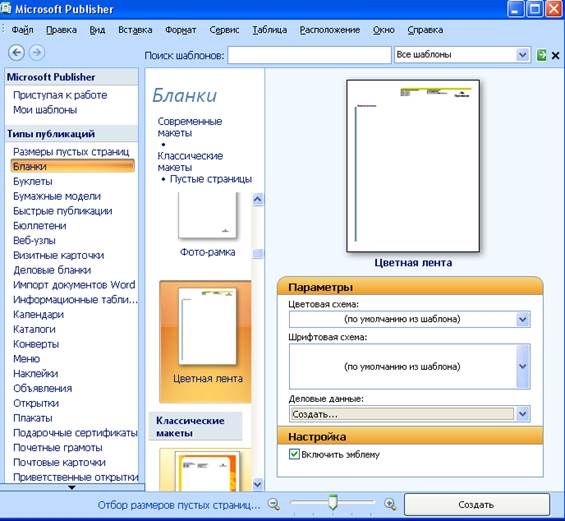Select 'Конверты' publication type

[36, 344]
